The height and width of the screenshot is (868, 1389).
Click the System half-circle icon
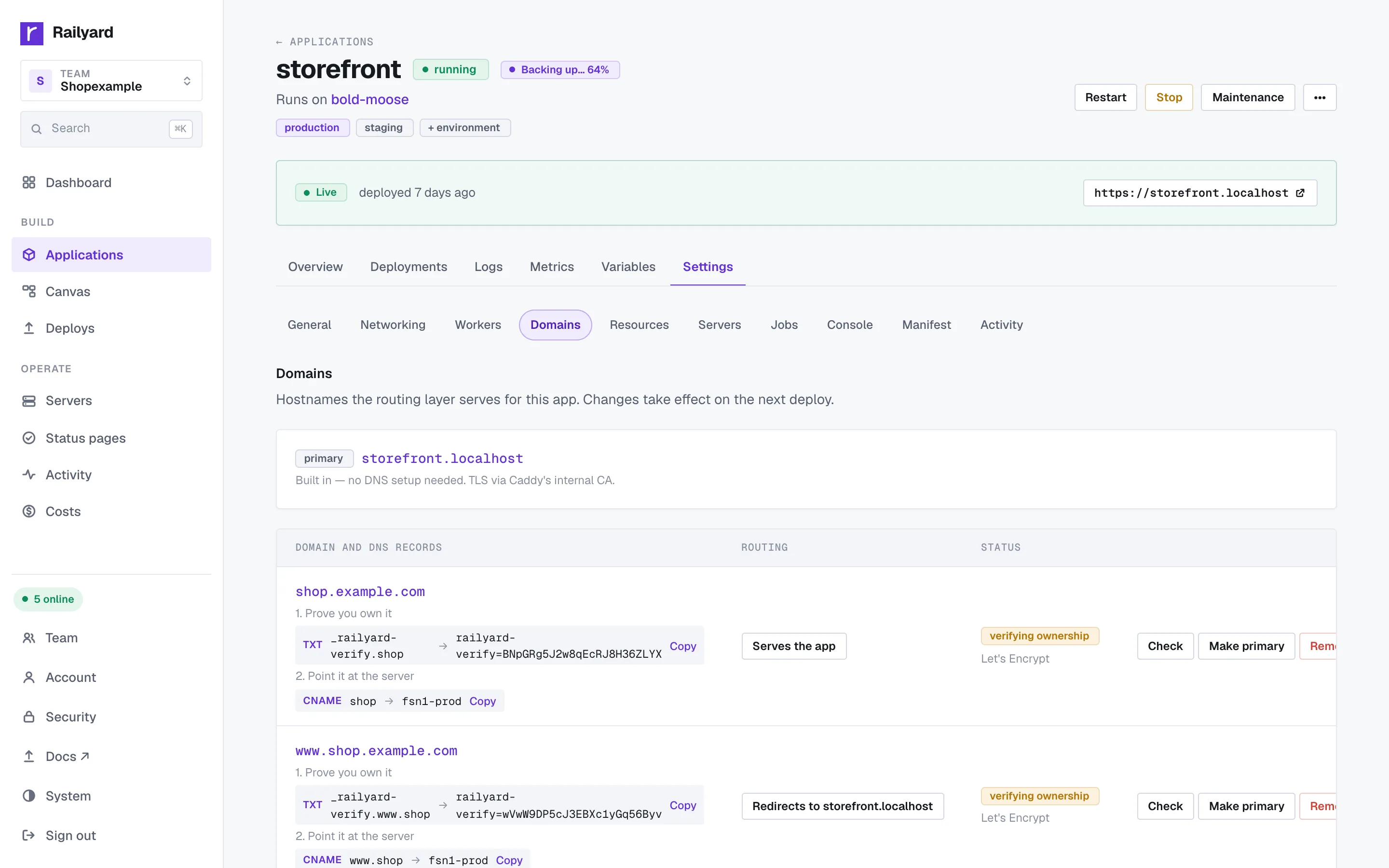(x=29, y=796)
